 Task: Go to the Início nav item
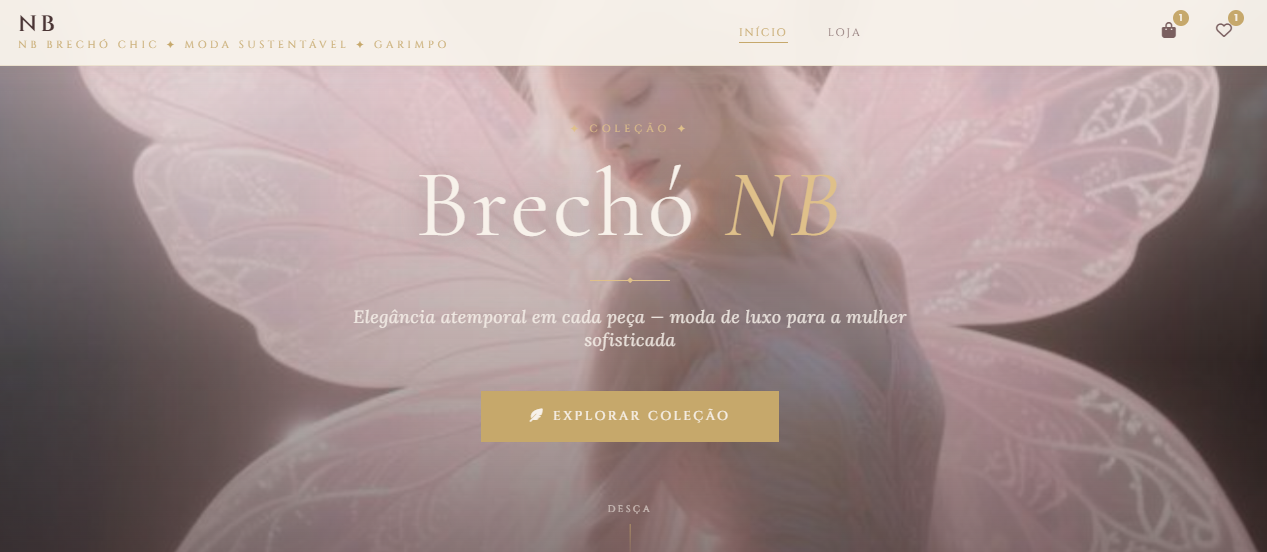(x=763, y=32)
